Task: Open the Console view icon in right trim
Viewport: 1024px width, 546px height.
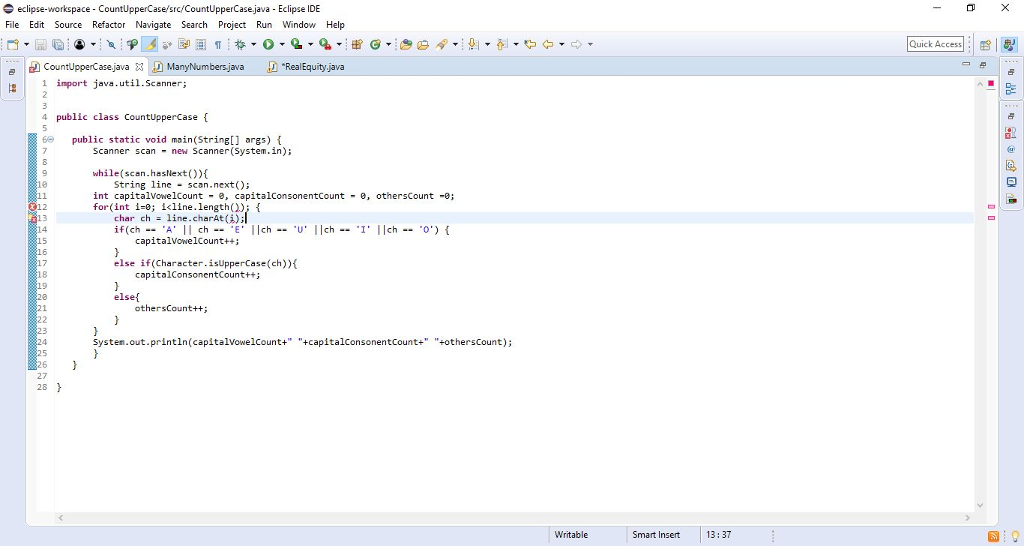Action: coord(1011,182)
